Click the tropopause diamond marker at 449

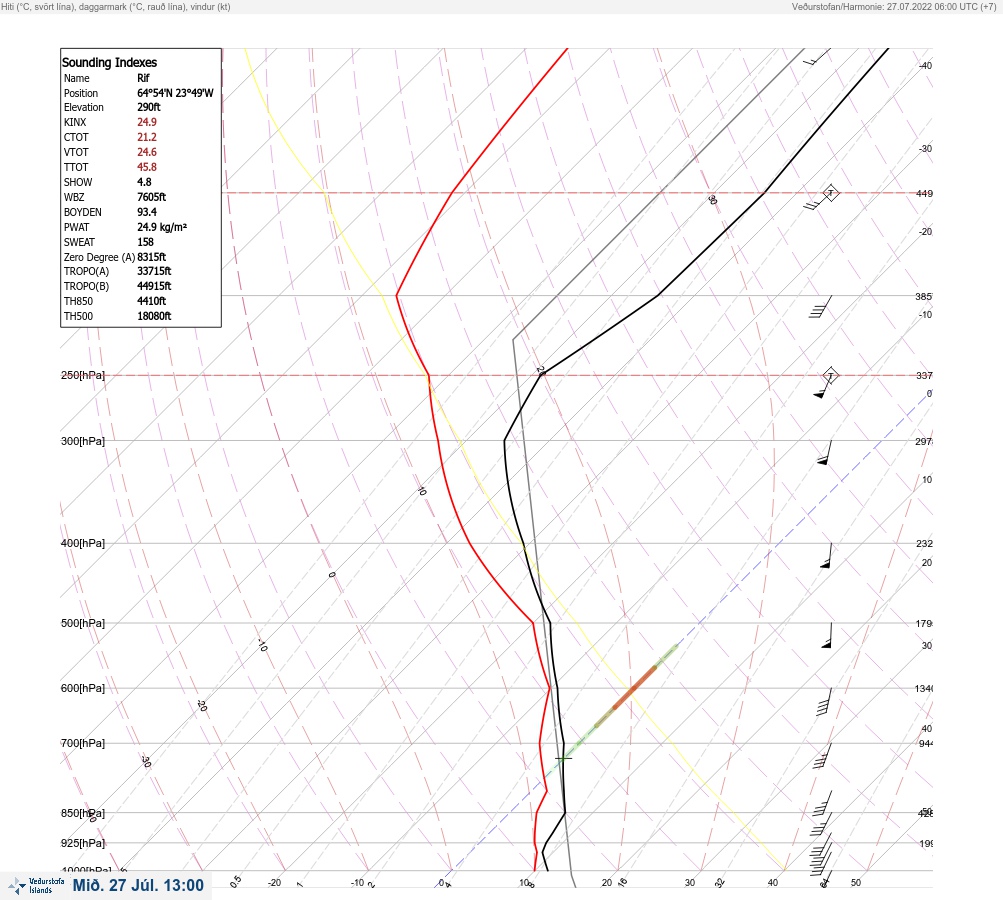click(x=830, y=193)
